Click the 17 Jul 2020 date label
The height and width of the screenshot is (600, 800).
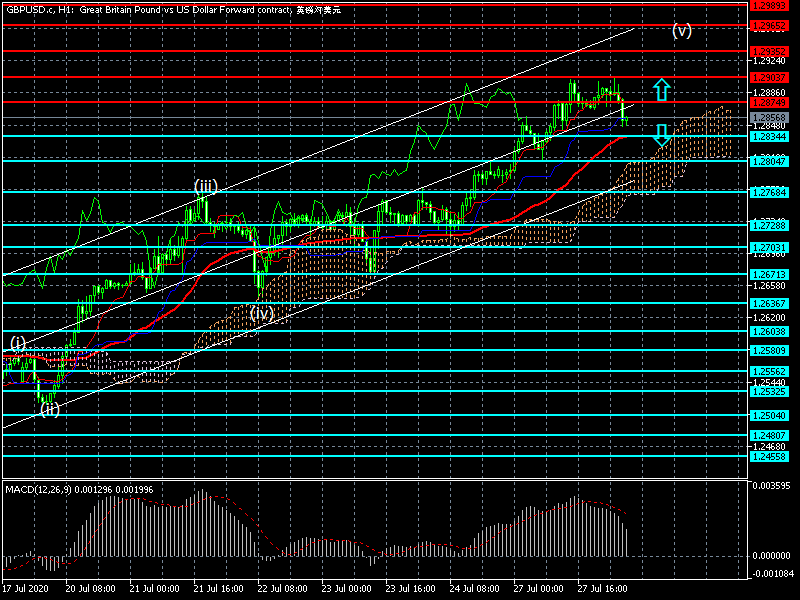click(x=25, y=589)
